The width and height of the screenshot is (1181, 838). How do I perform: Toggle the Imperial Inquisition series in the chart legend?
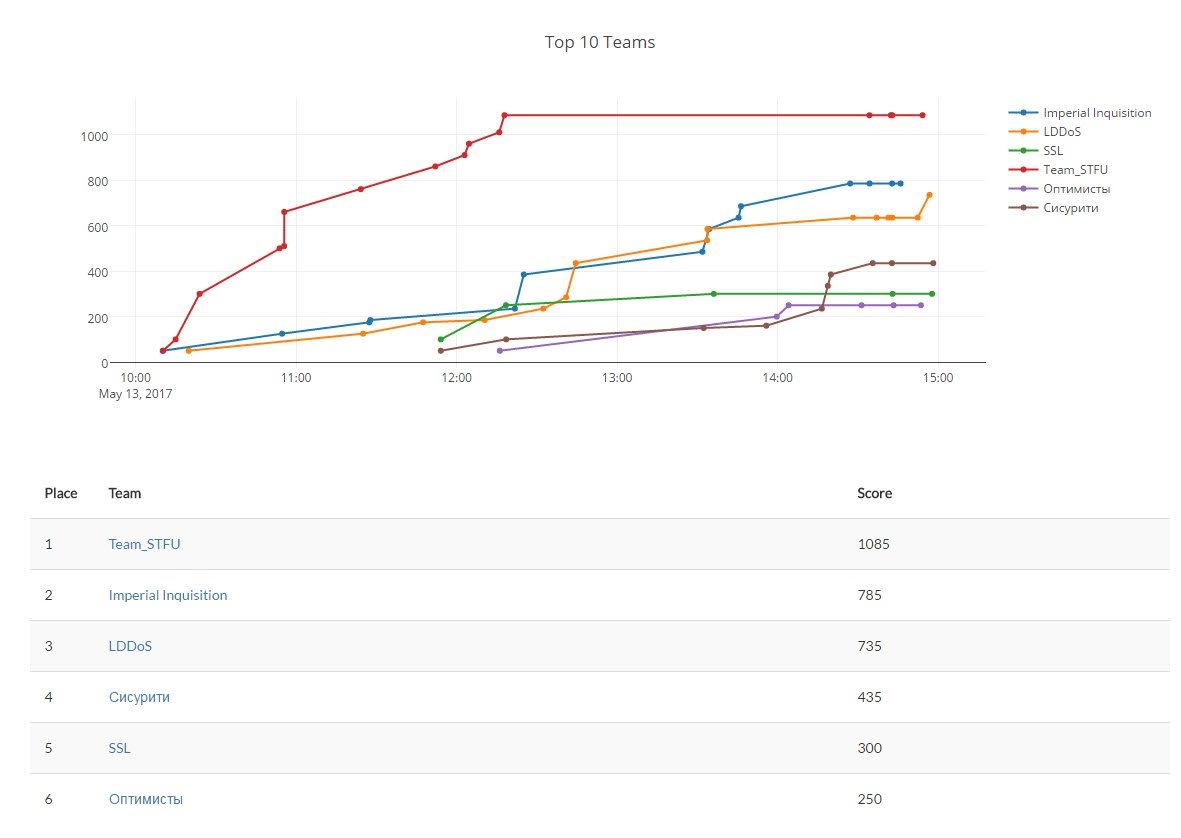(x=1080, y=113)
